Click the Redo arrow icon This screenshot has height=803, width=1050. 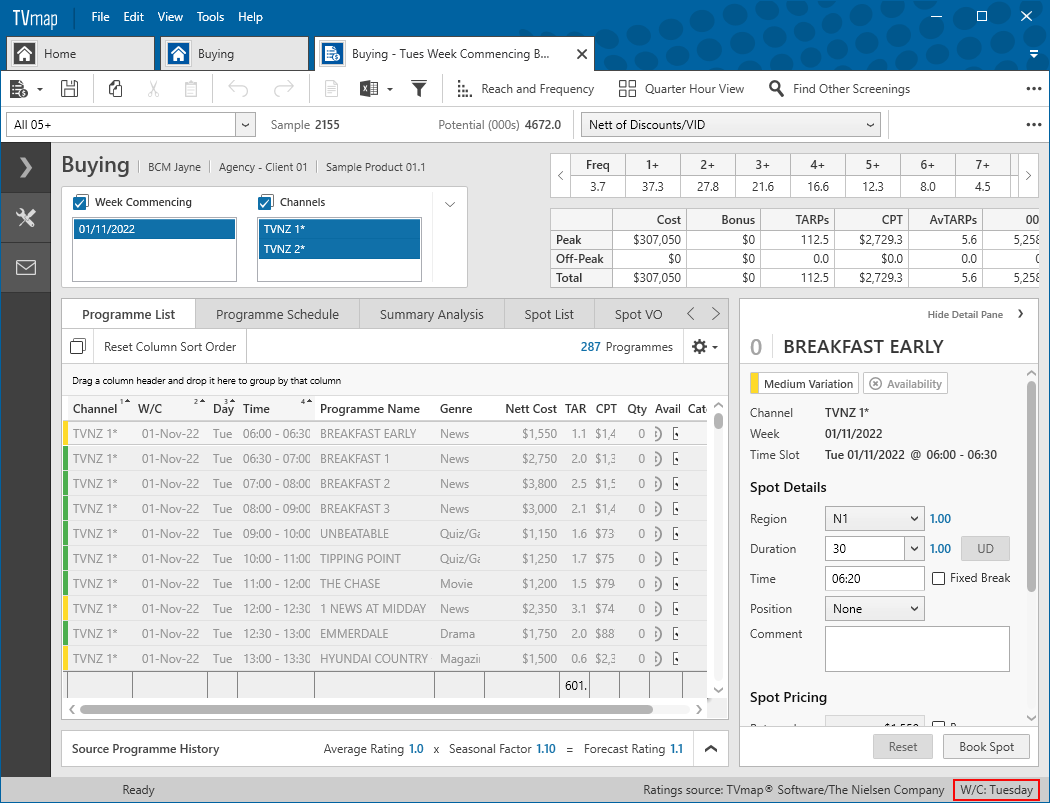click(x=284, y=88)
